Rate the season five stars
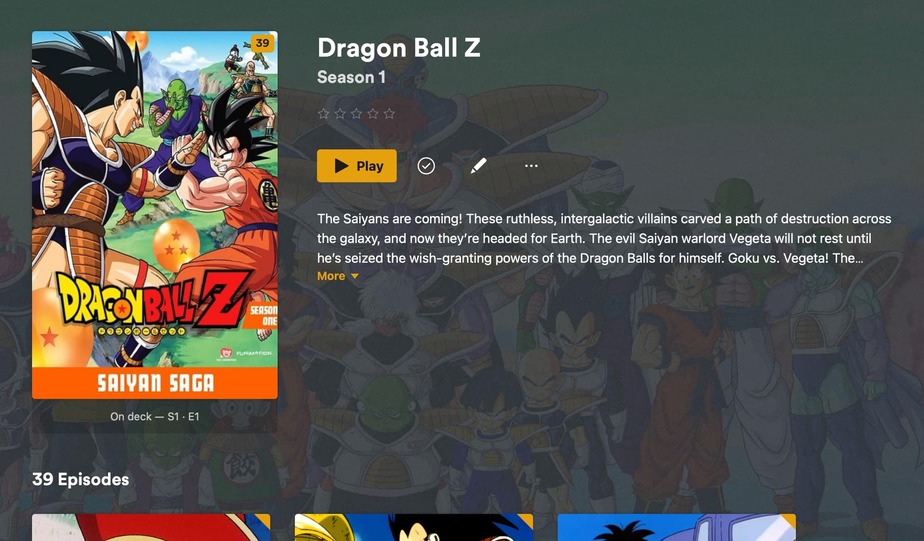The height and width of the screenshot is (541, 924). tap(390, 114)
